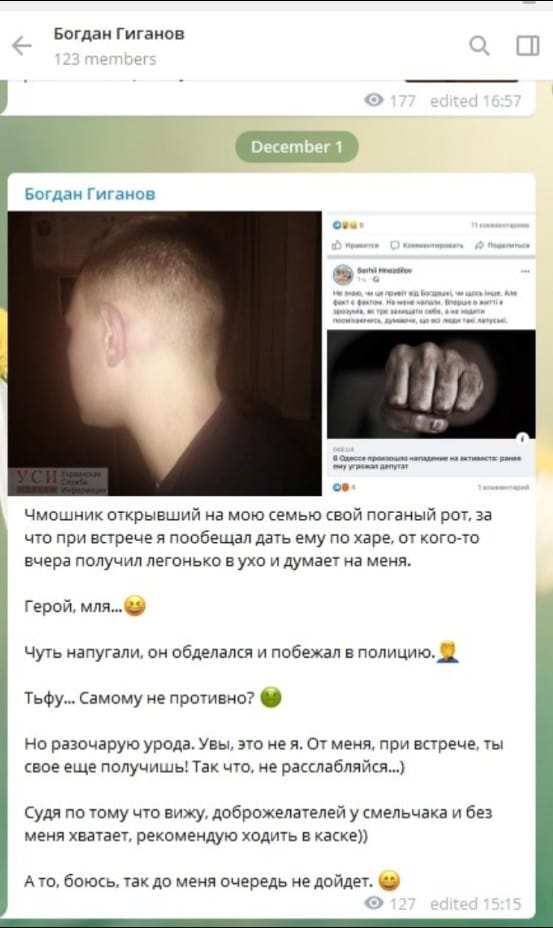Click the facepalm emoji after полицию
The image size is (553, 928).
[448, 652]
